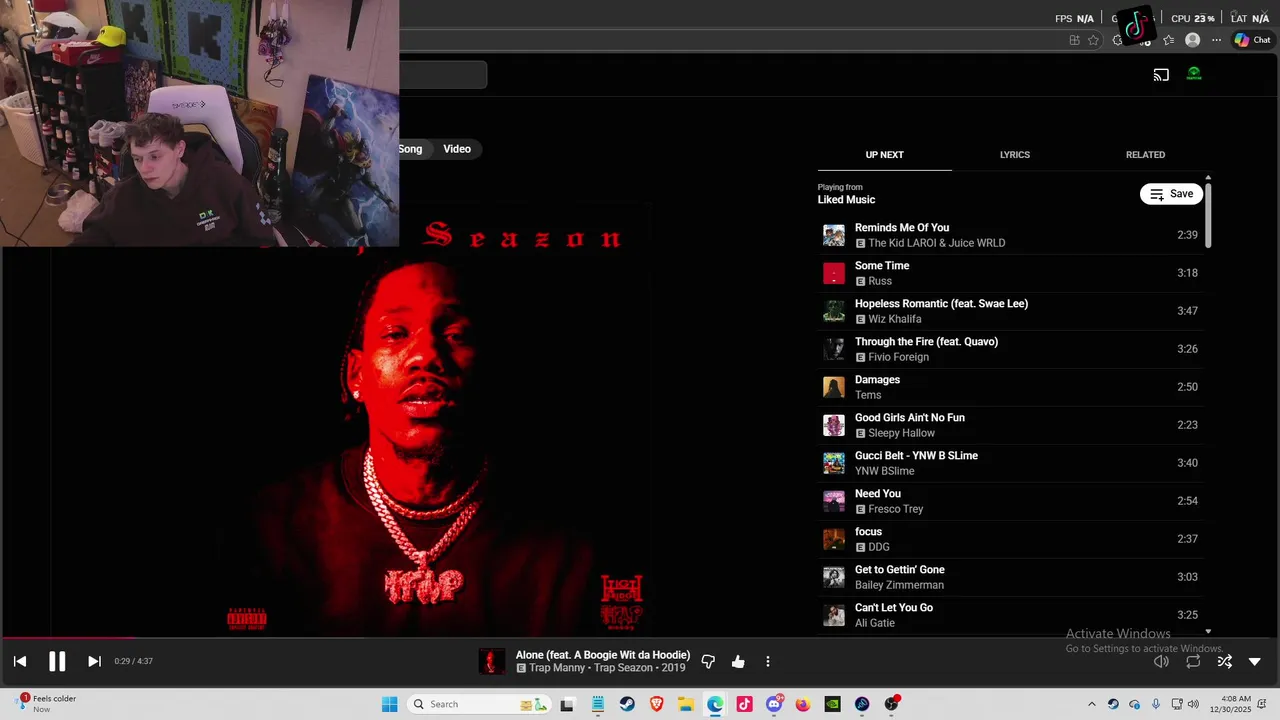Viewport: 1280px width, 720px height.
Task: Open Notepad from the taskbar
Action: click(598, 704)
